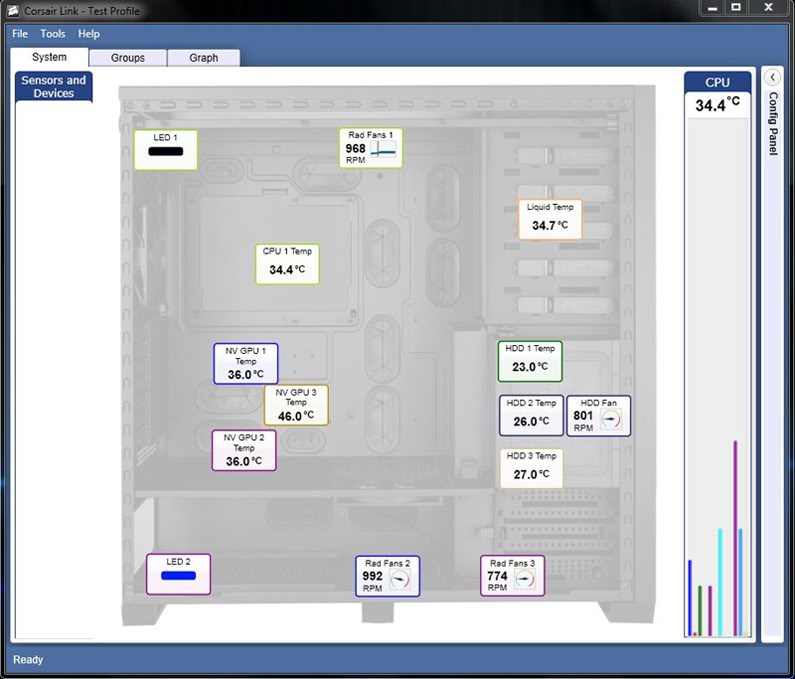Click the Ready status bar text
The image size is (795, 679).
point(28,660)
